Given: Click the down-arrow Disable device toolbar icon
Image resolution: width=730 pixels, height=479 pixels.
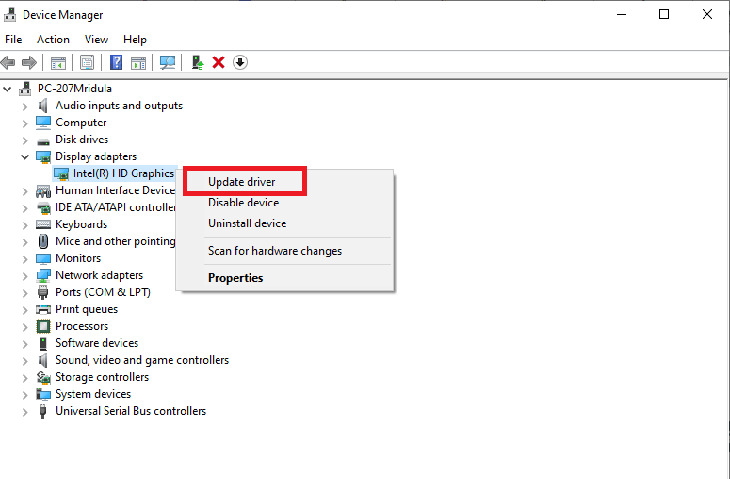Looking at the screenshot, I should click(x=240, y=63).
